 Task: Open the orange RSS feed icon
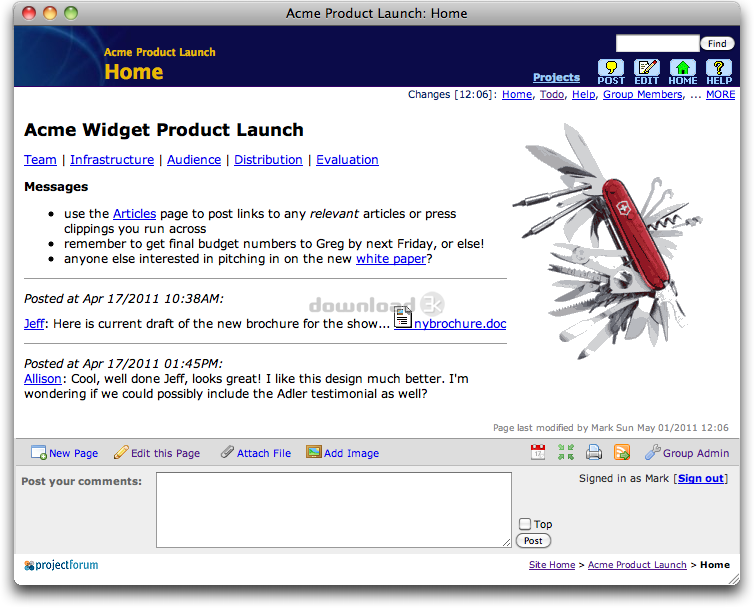pyautogui.click(x=622, y=453)
